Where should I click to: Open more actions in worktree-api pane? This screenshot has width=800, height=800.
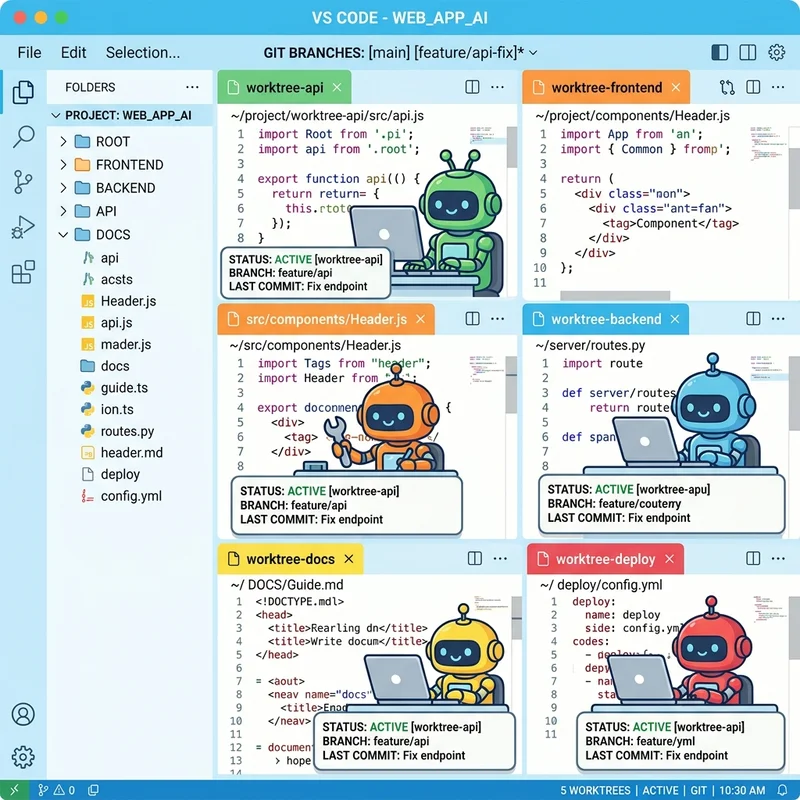497,87
